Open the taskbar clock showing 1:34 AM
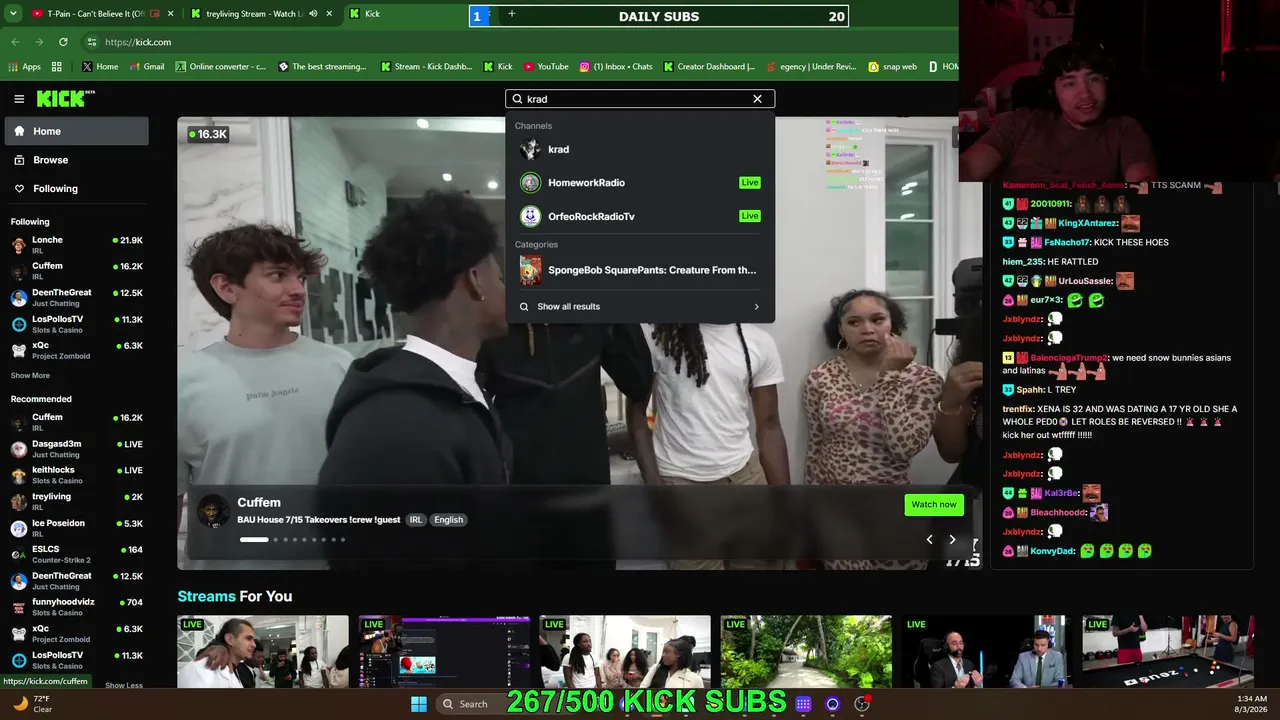 tap(1251, 704)
